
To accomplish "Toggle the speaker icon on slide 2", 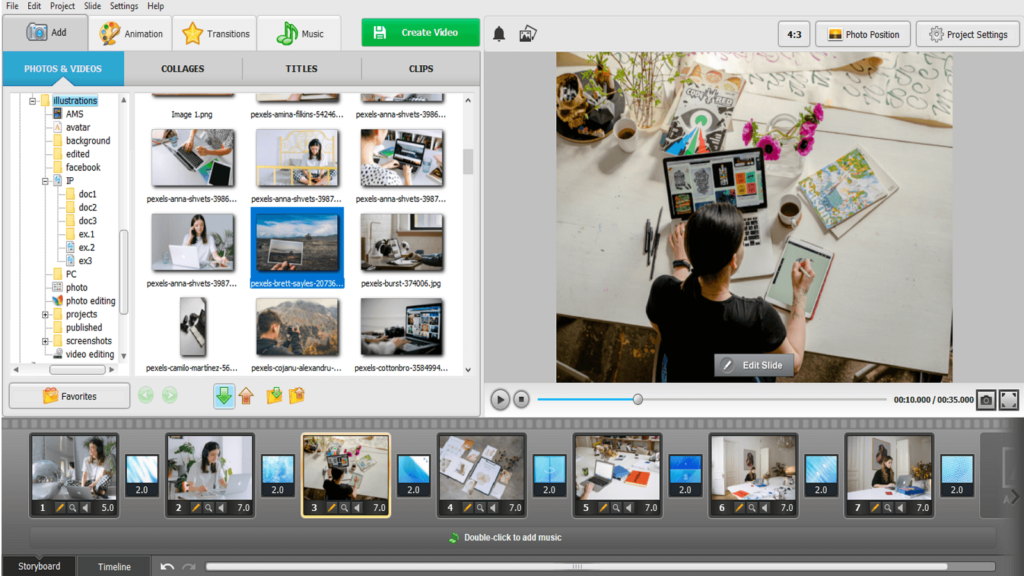I will tap(222, 507).
